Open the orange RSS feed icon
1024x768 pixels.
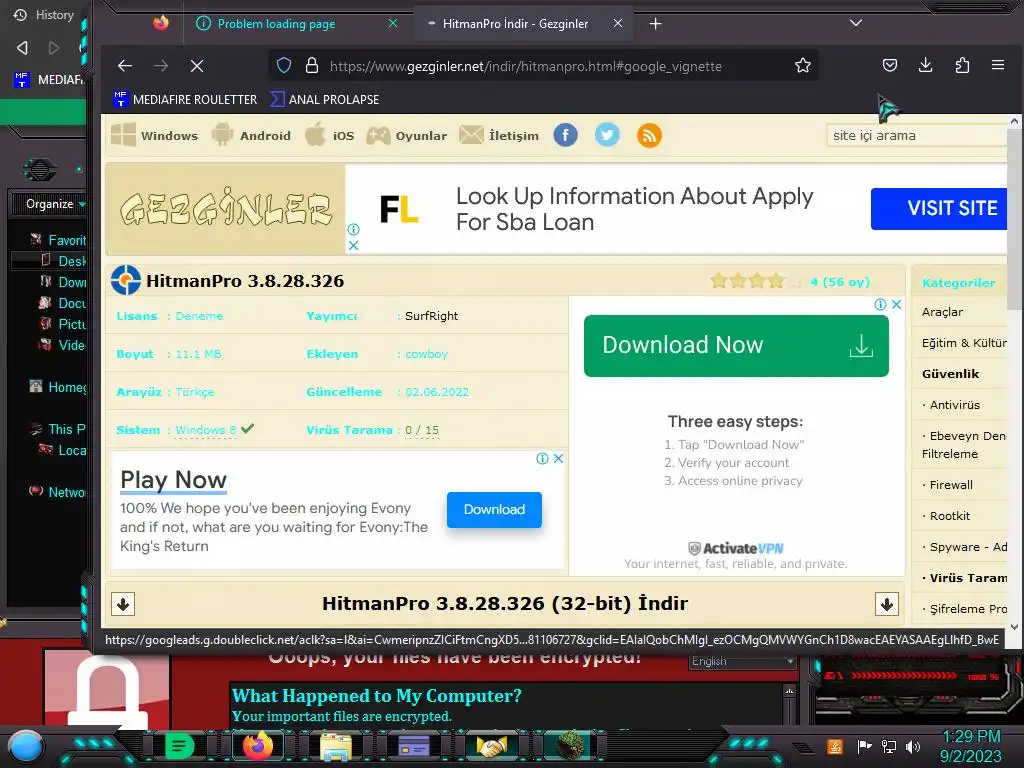pos(649,135)
